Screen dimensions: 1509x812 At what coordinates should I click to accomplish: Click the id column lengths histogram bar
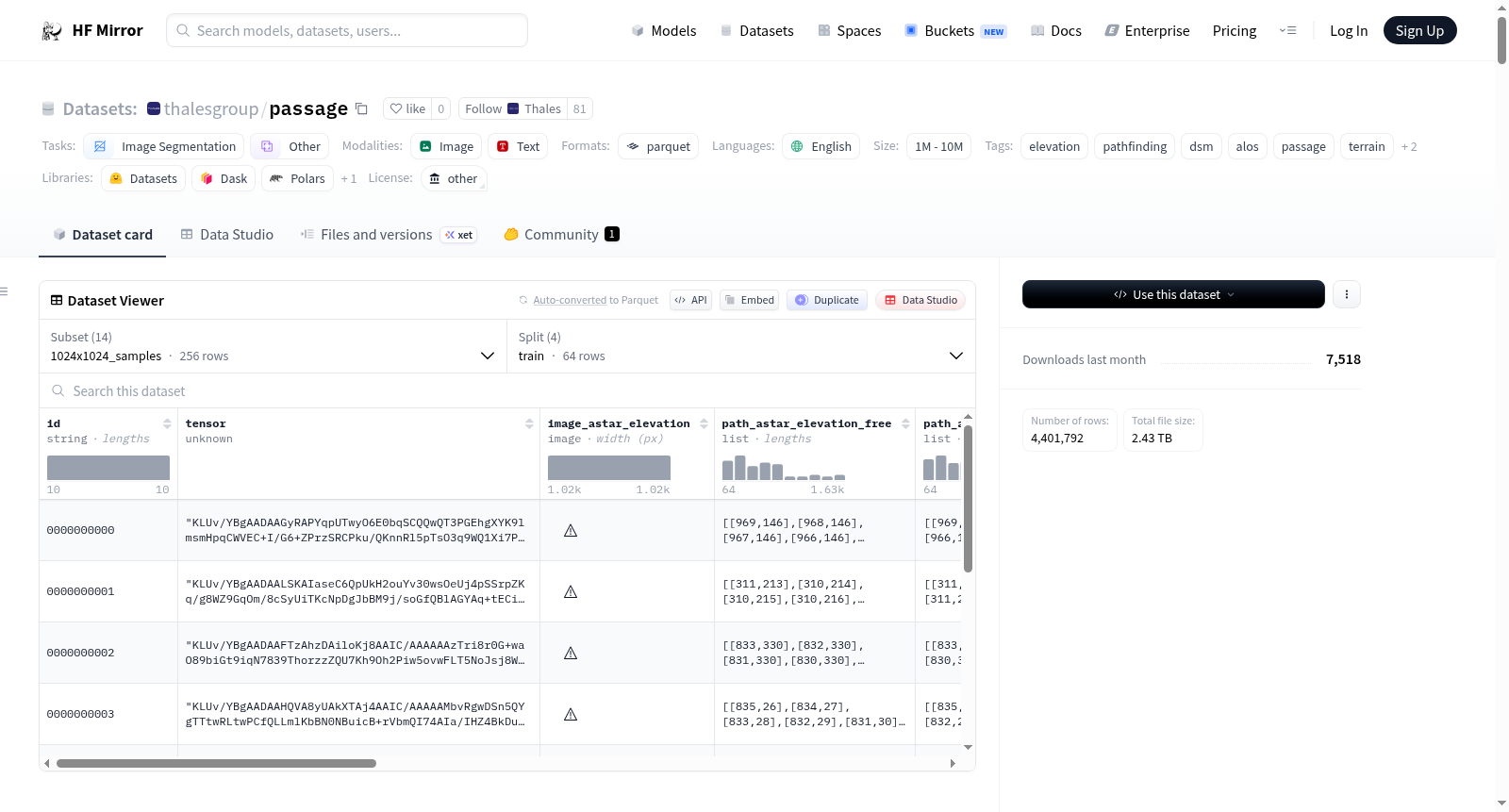pos(108,468)
